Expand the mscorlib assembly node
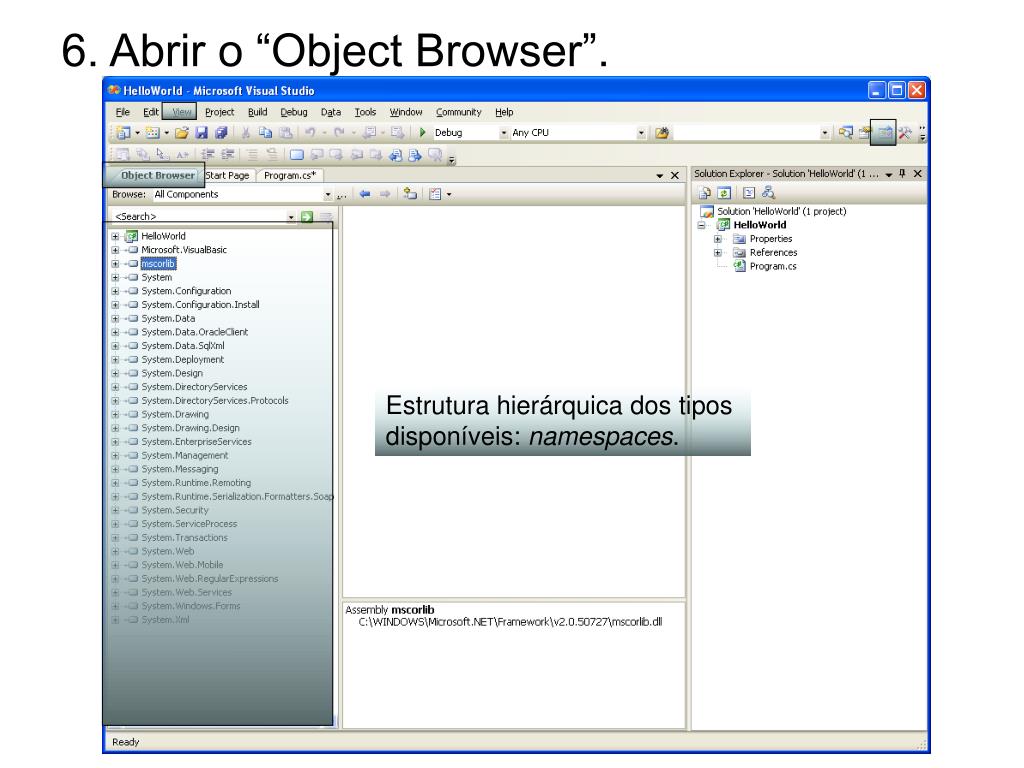This screenshot has height=768, width=1024. point(115,264)
